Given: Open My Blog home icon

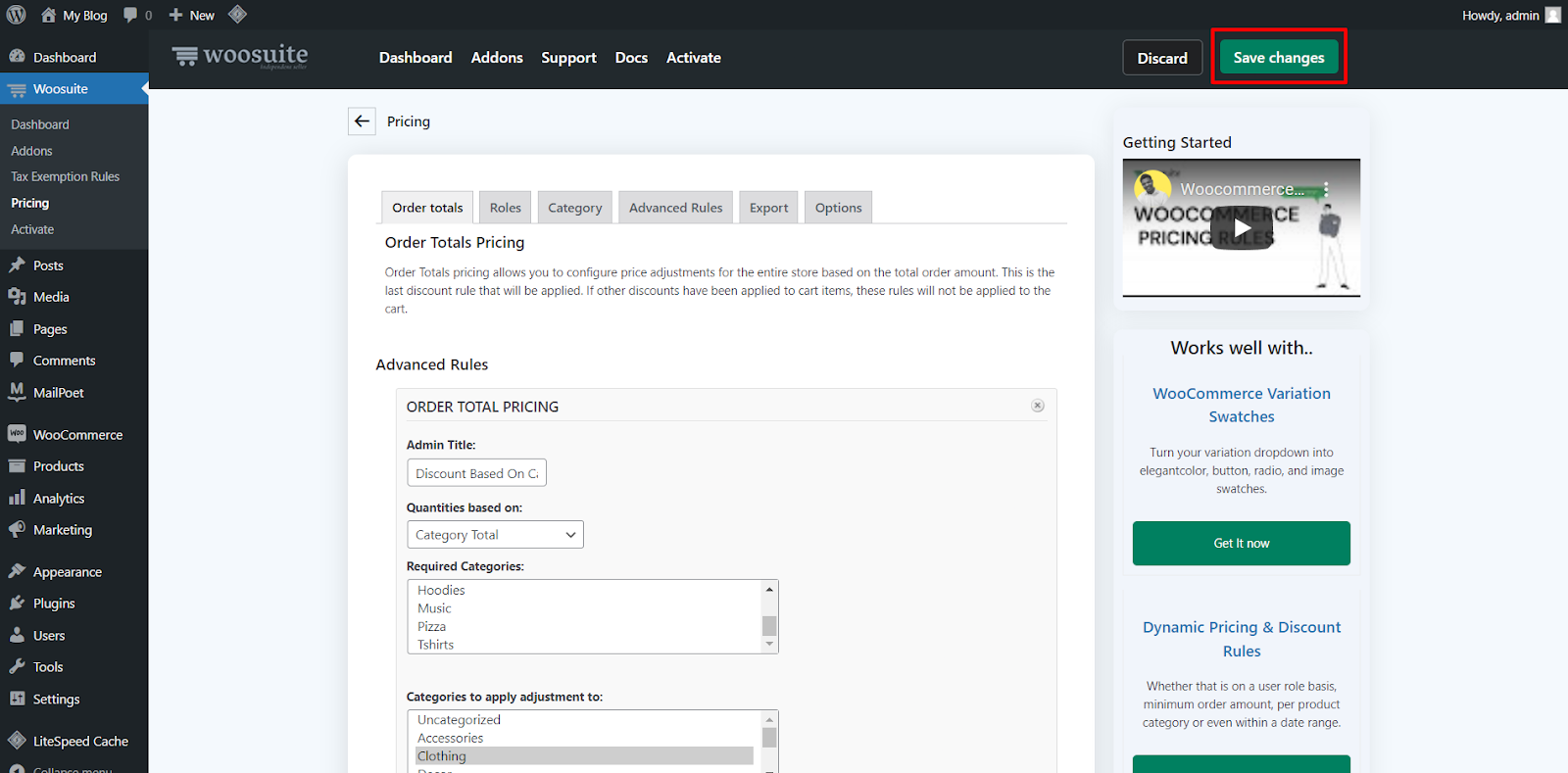Looking at the screenshot, I should coord(48,15).
